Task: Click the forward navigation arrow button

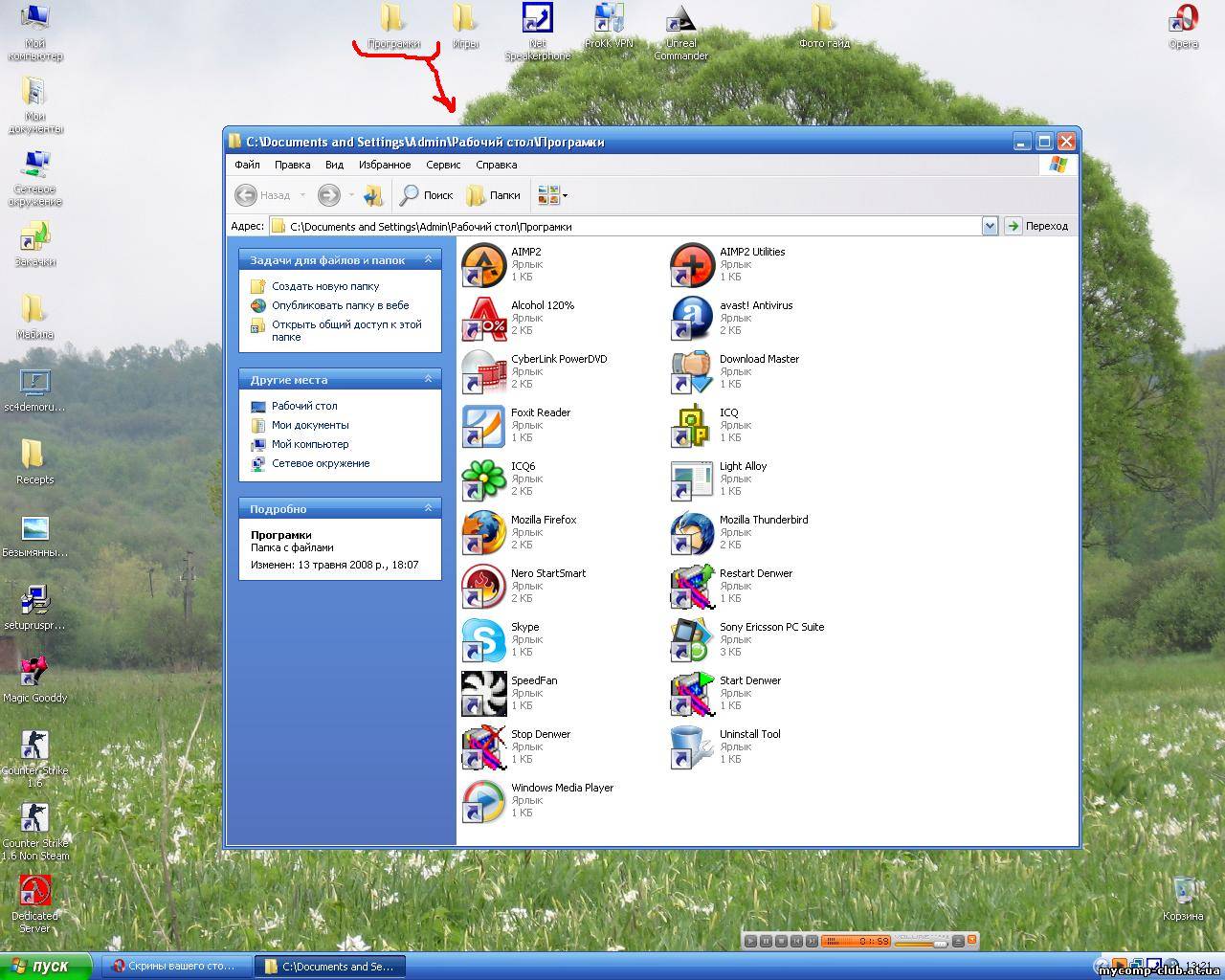Action: click(328, 195)
